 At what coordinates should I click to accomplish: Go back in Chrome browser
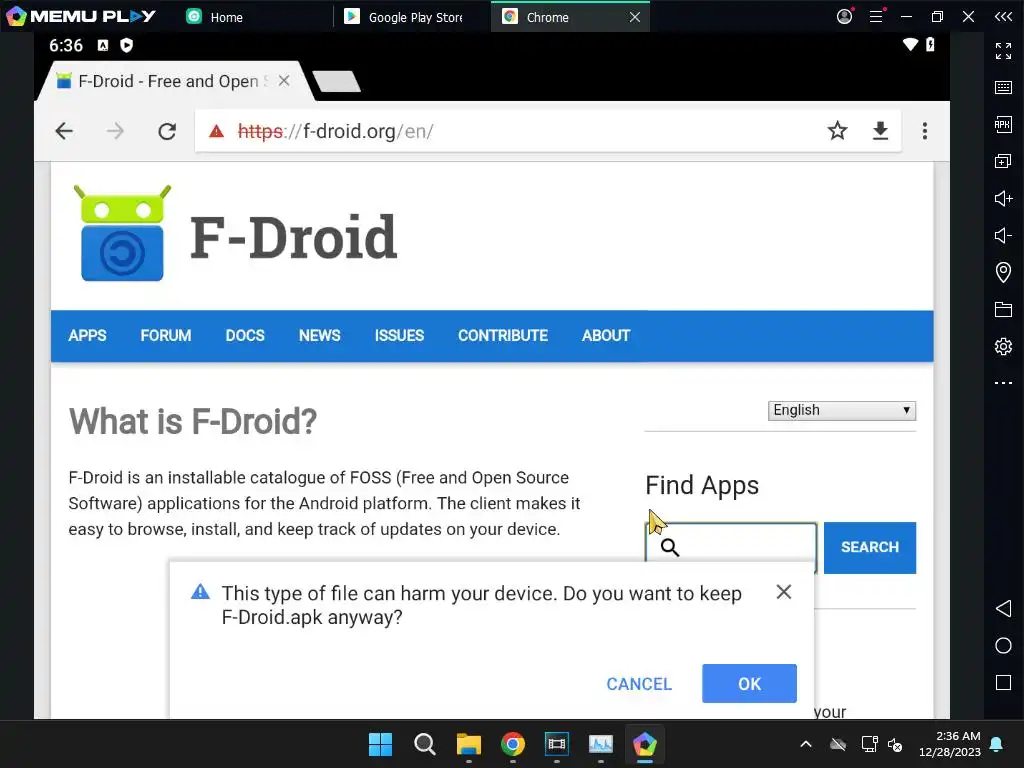click(64, 131)
